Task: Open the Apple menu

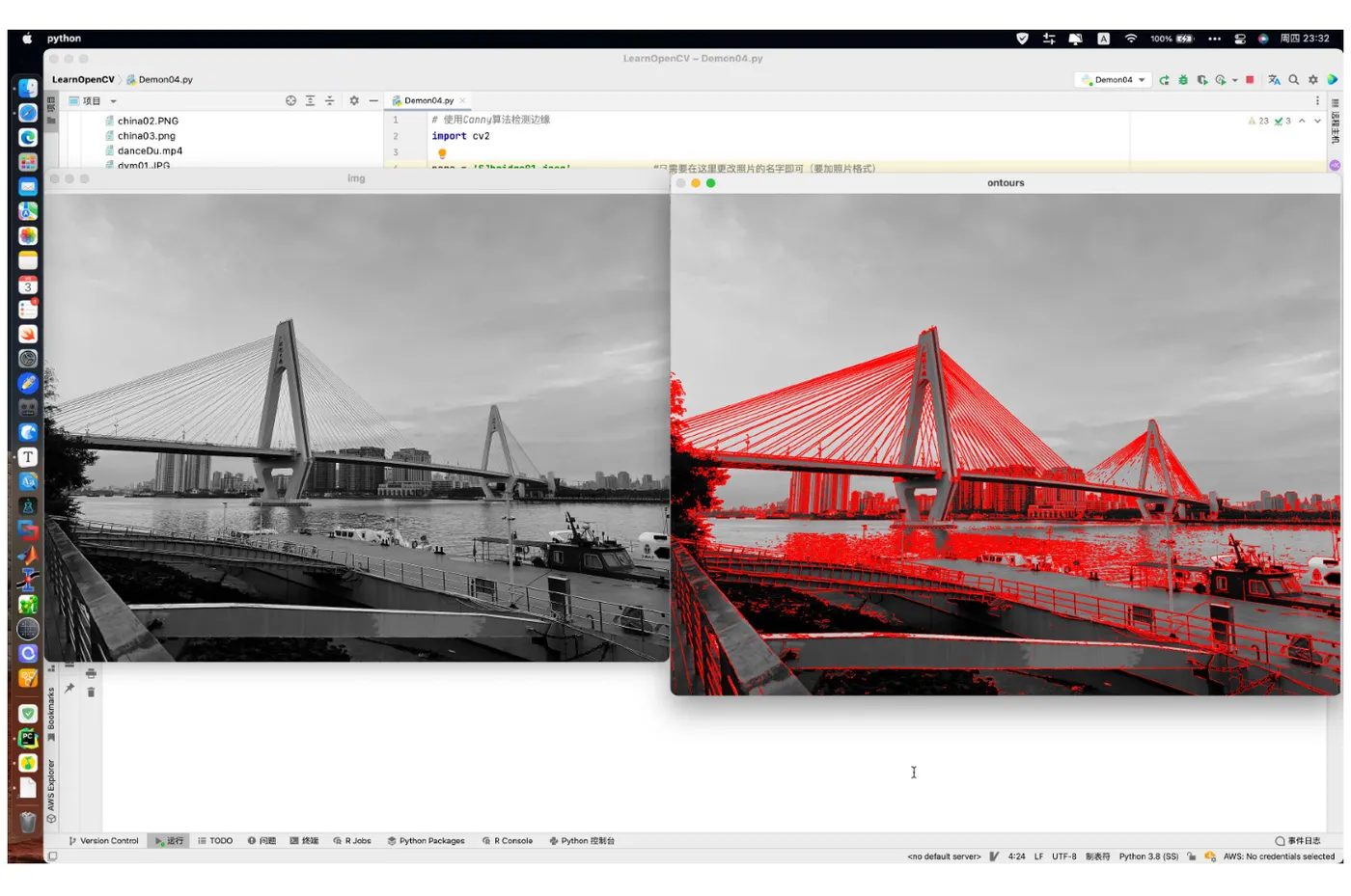Action: click(x=27, y=39)
